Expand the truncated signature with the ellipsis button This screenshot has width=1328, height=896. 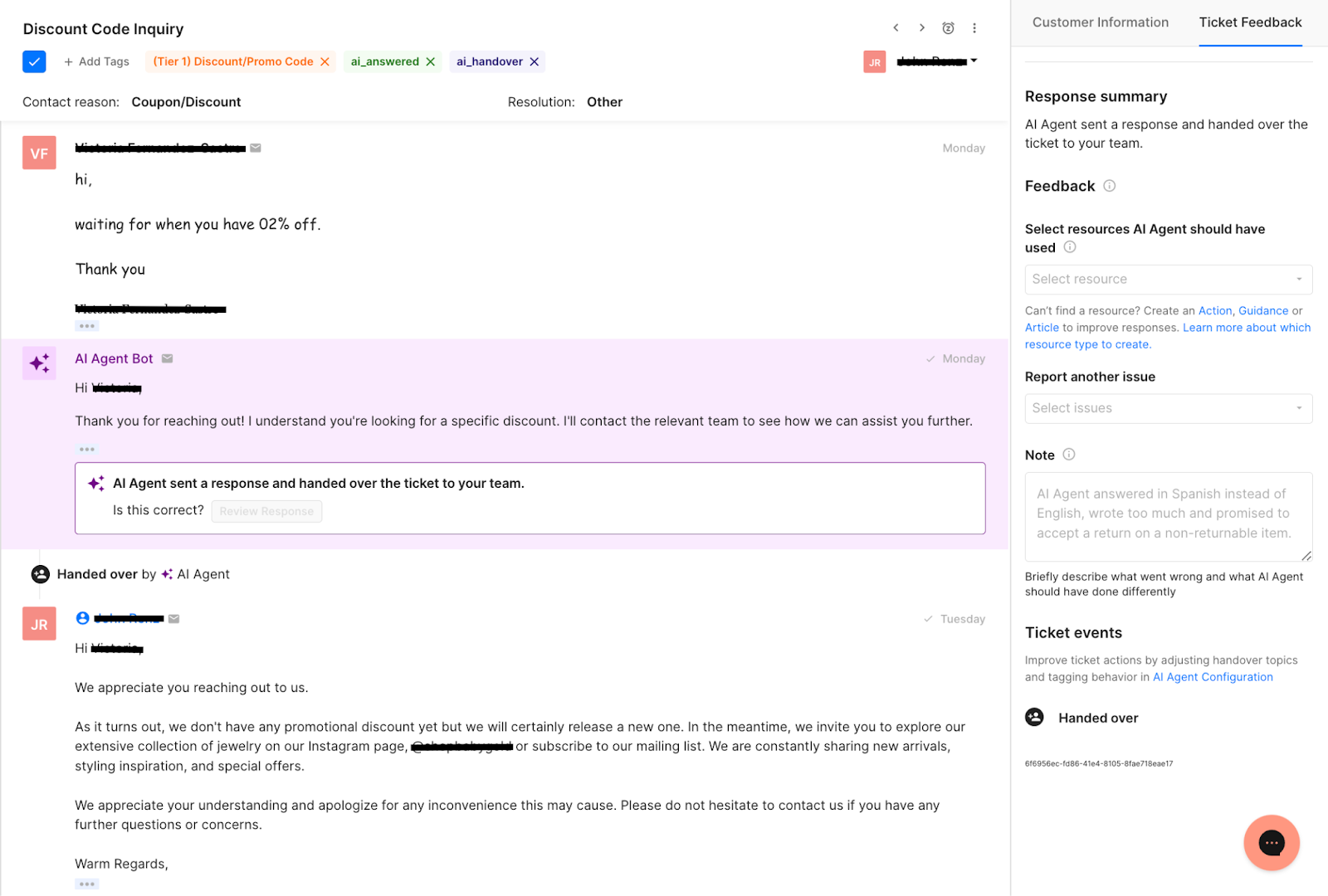(86, 325)
